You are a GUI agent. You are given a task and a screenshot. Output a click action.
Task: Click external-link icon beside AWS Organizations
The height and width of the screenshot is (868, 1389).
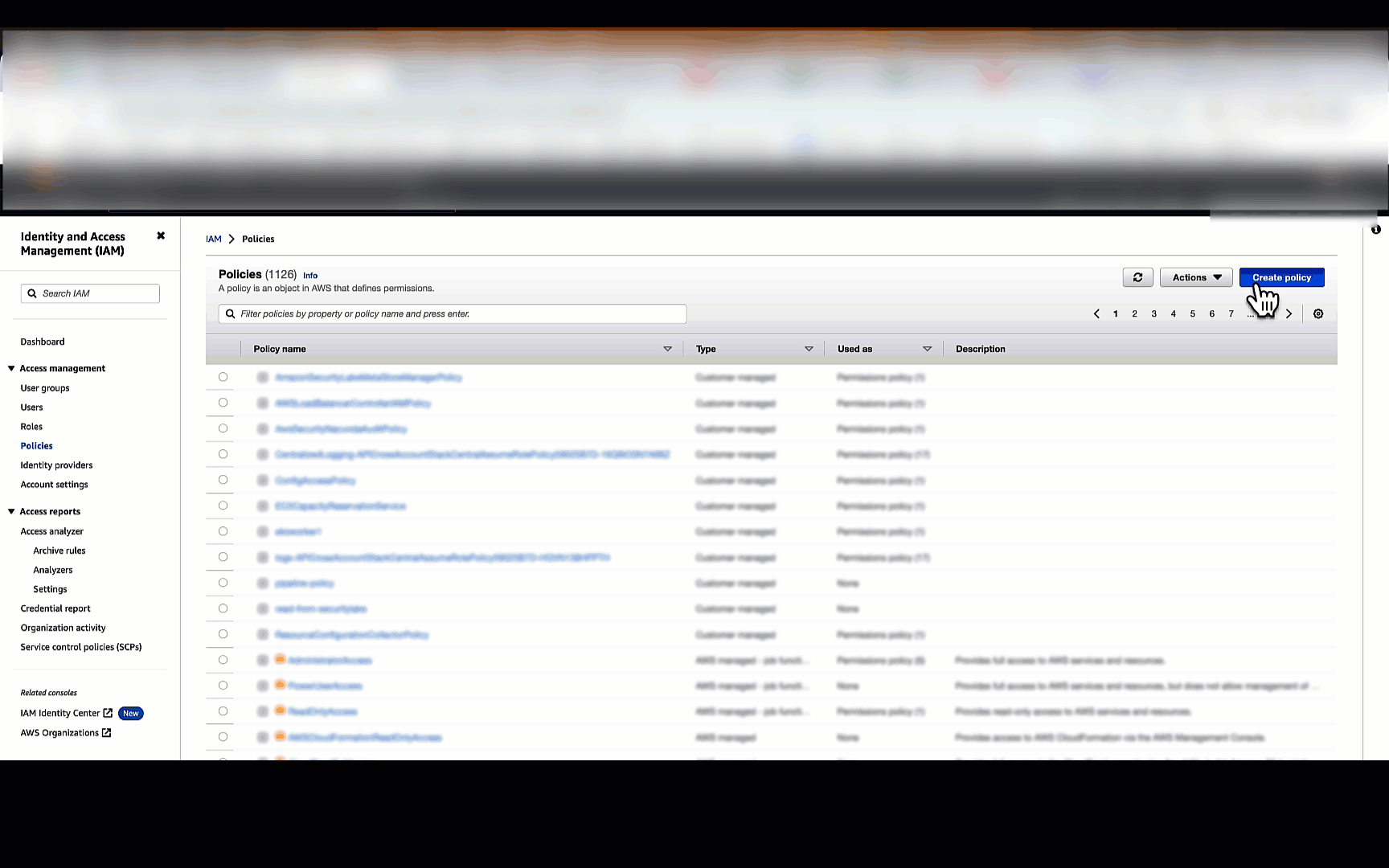pyautogui.click(x=106, y=732)
